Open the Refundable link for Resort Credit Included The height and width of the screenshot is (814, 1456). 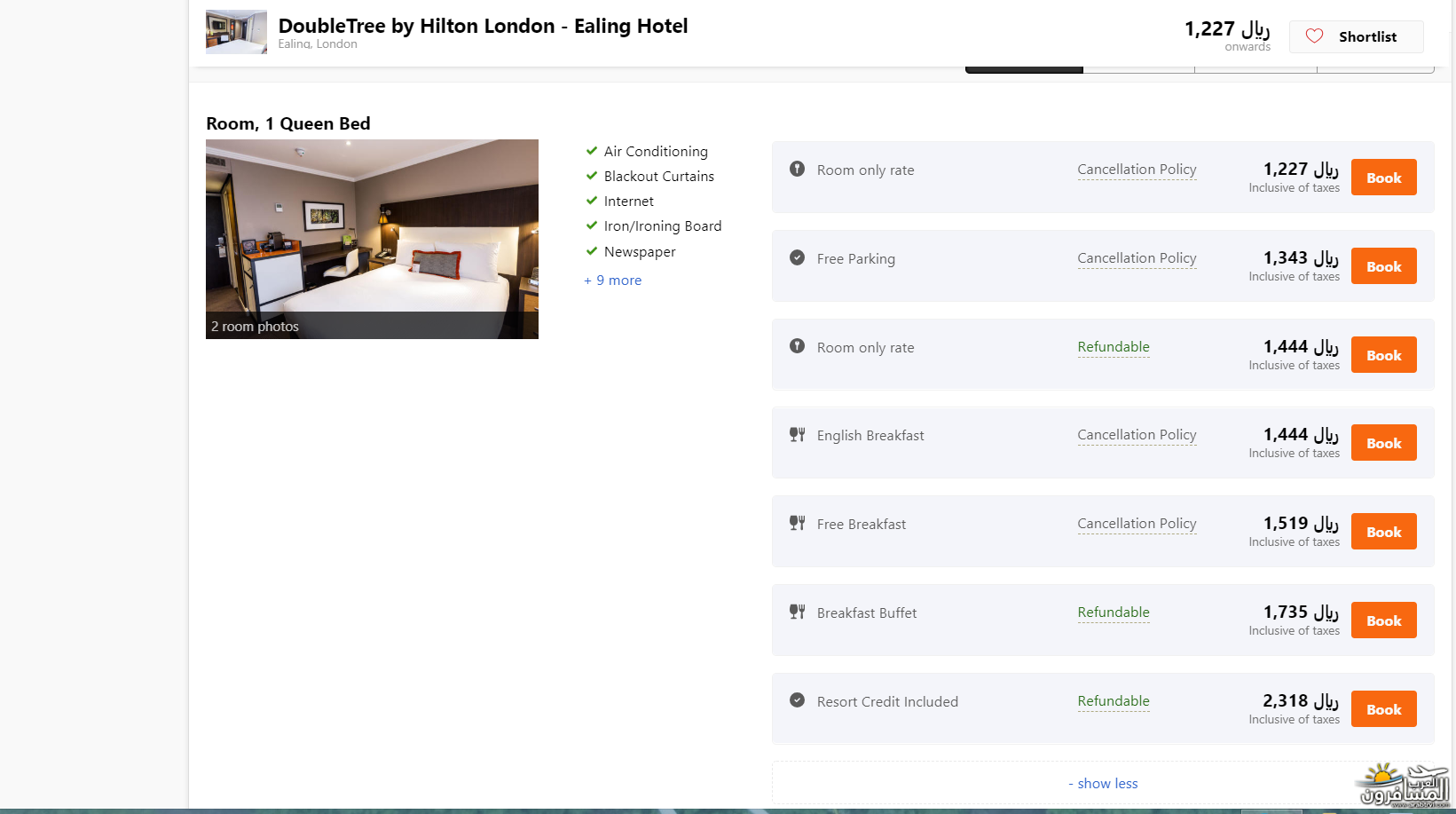pos(1114,701)
